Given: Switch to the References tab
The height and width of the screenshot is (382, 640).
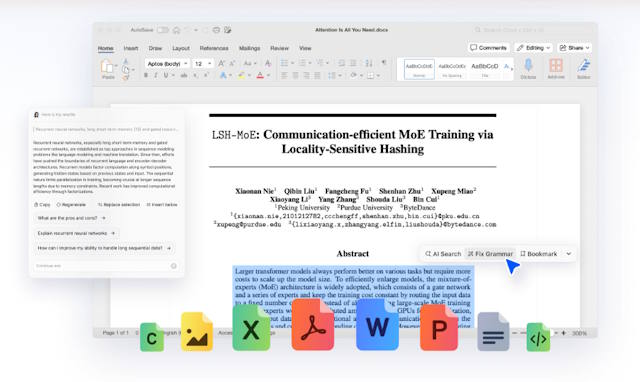Looking at the screenshot, I should [214, 48].
